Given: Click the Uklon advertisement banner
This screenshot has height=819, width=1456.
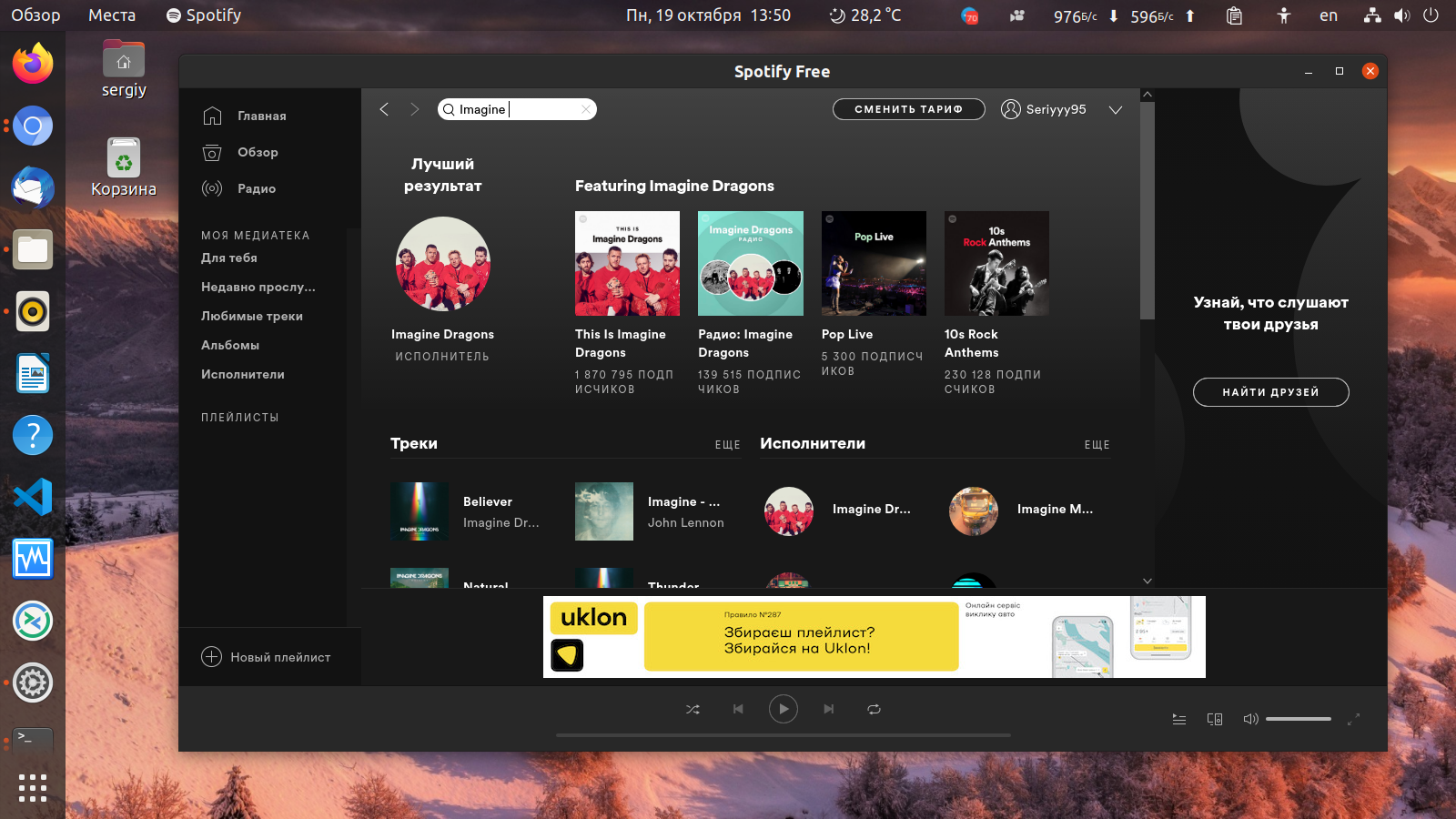Looking at the screenshot, I should tap(875, 637).
